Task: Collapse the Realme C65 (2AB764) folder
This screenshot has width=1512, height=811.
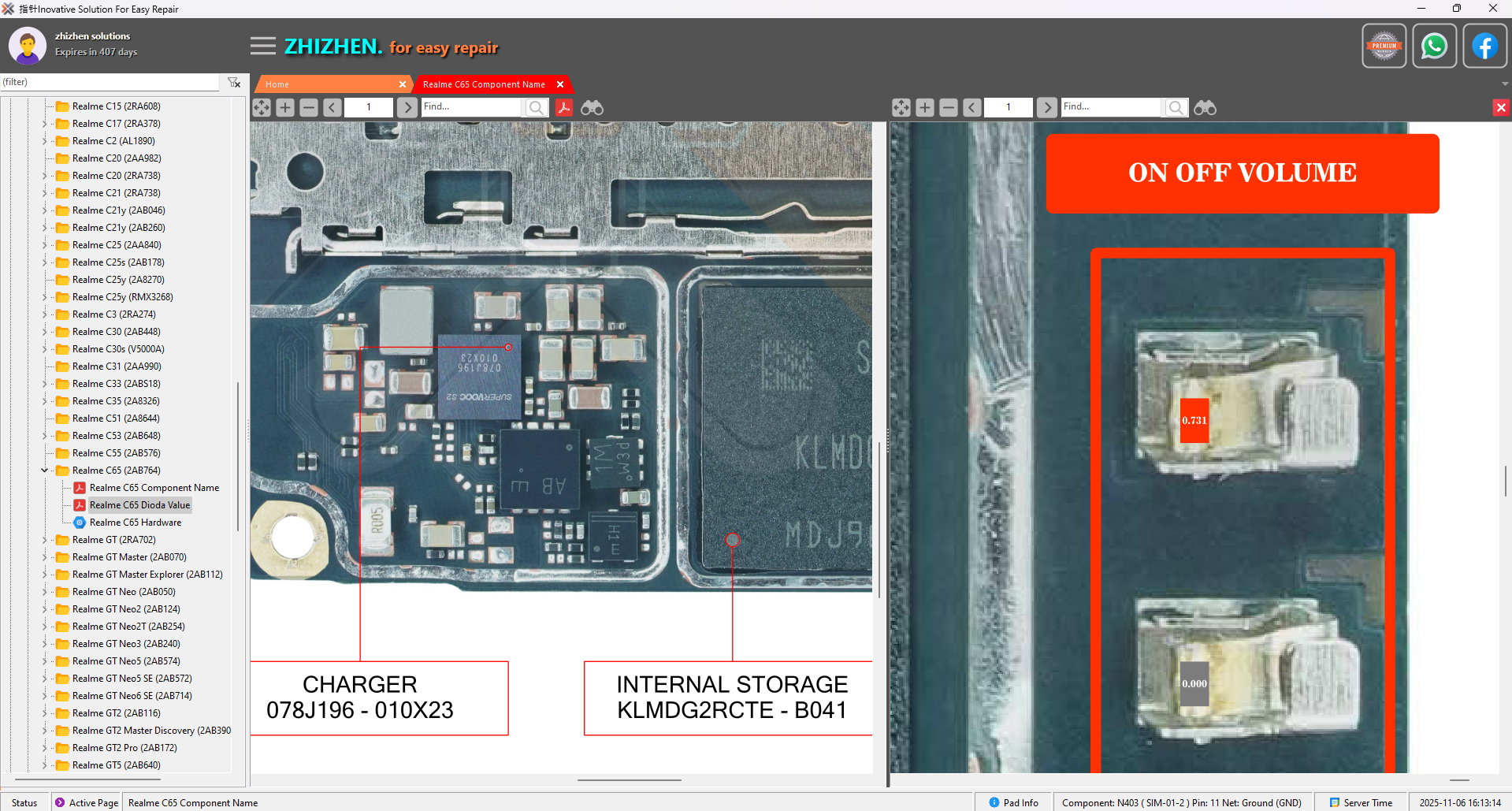Action: click(x=45, y=471)
